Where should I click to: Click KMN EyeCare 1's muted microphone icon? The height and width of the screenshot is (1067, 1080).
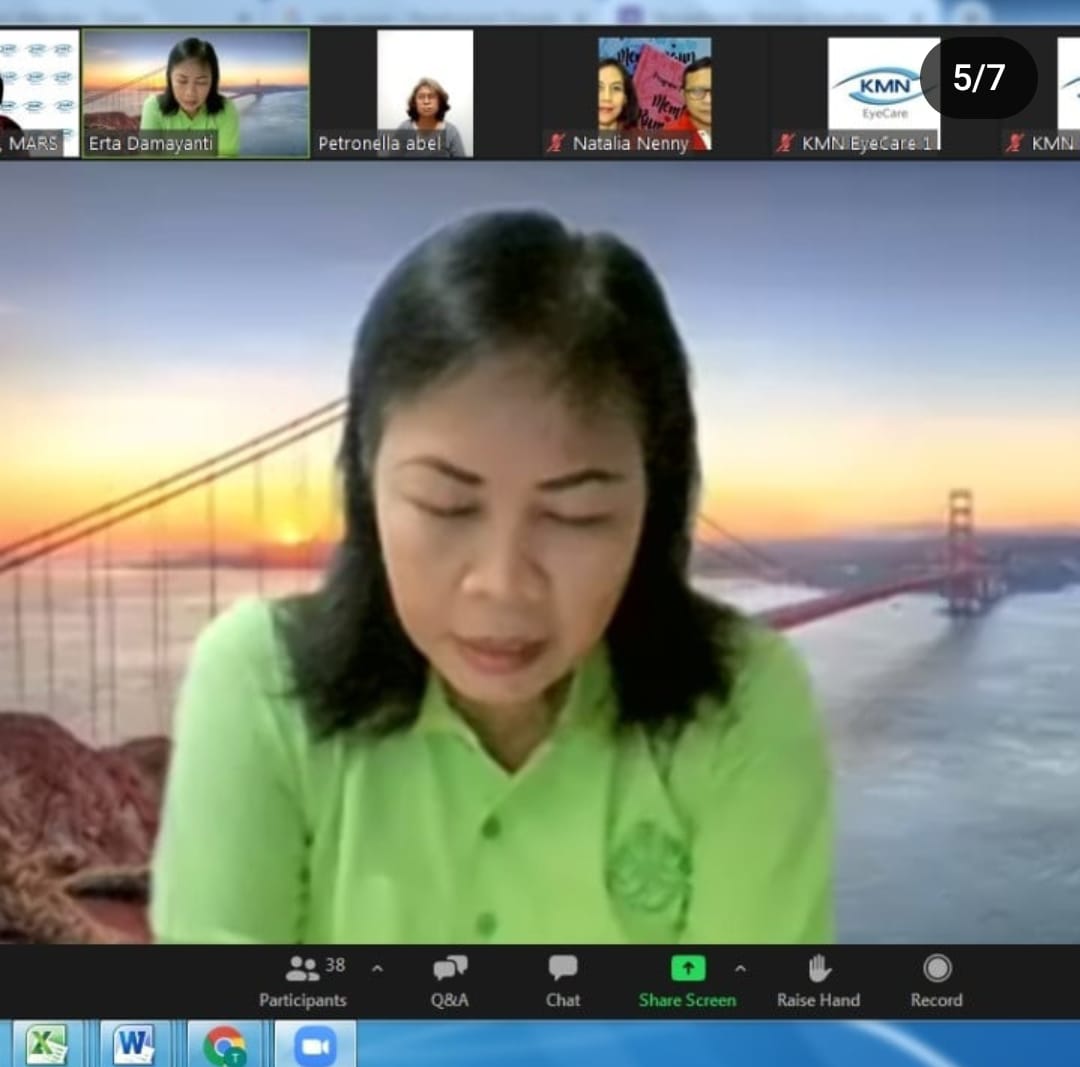[x=786, y=143]
